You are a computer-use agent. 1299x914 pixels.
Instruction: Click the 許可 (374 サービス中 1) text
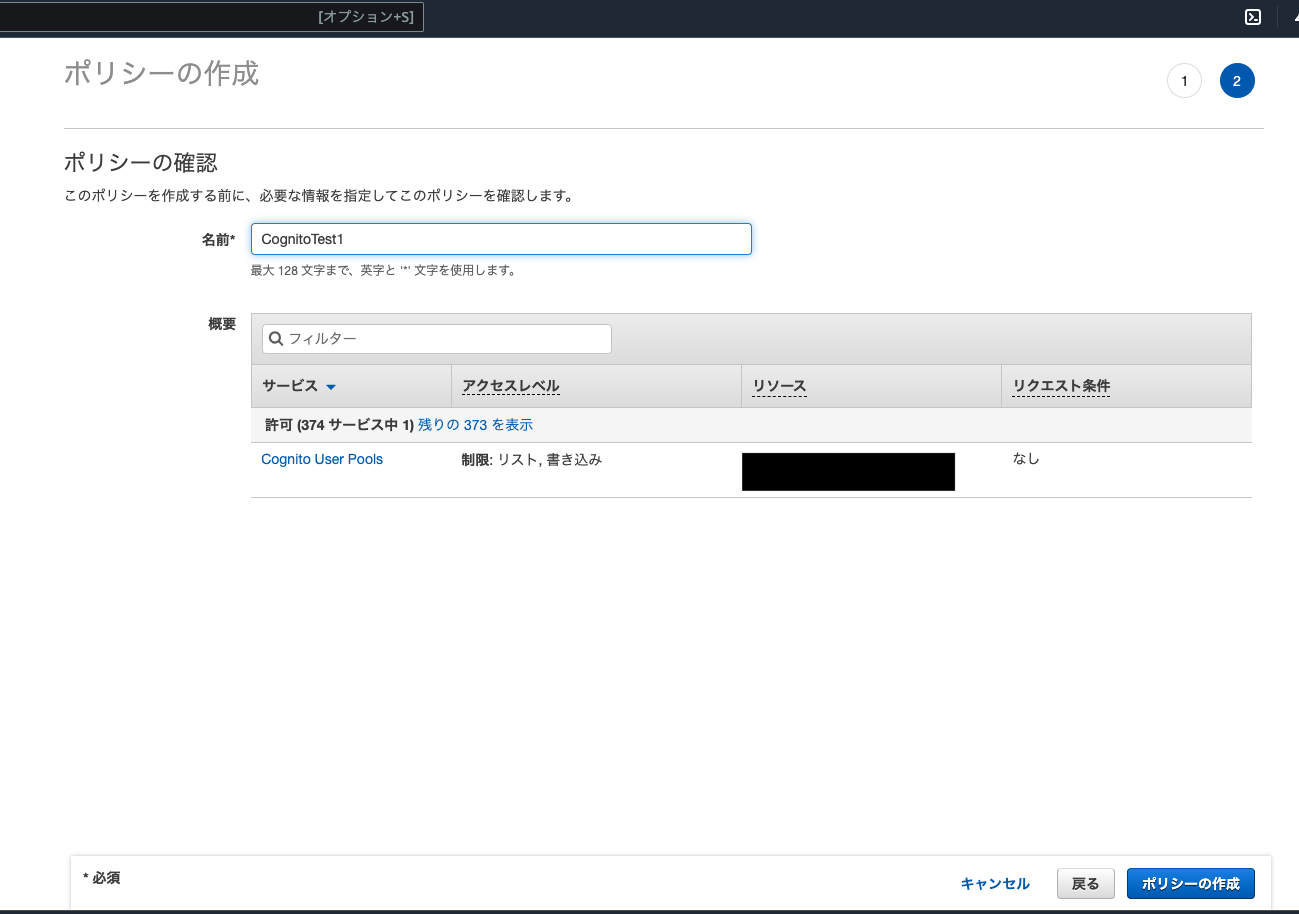tap(339, 425)
